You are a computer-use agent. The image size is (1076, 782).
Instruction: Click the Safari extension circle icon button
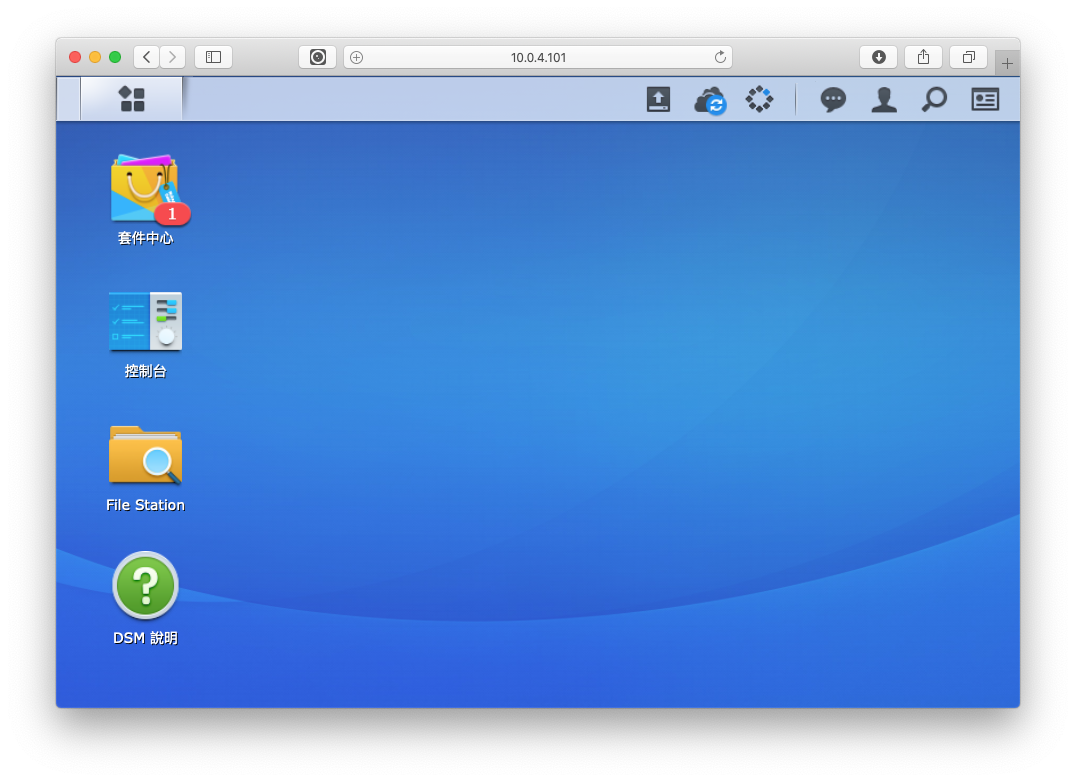click(318, 57)
